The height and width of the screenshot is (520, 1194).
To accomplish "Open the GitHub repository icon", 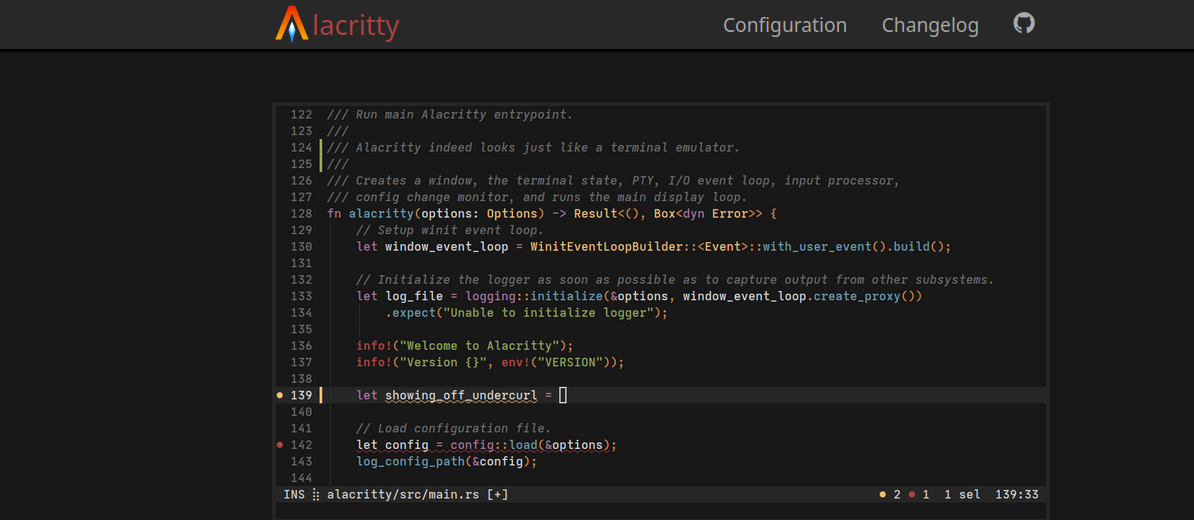I will point(1024,23).
